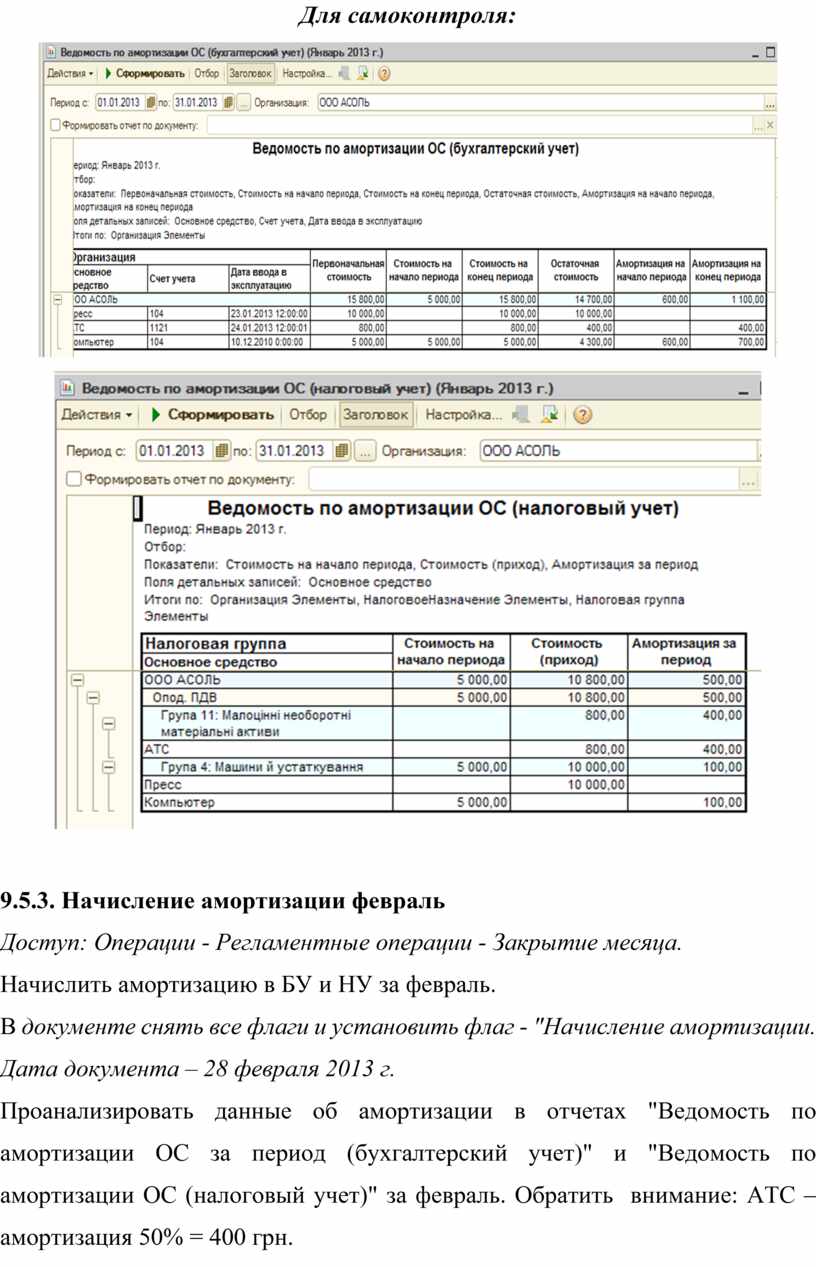Click the Отбор button in the tax report toolbar

click(308, 414)
